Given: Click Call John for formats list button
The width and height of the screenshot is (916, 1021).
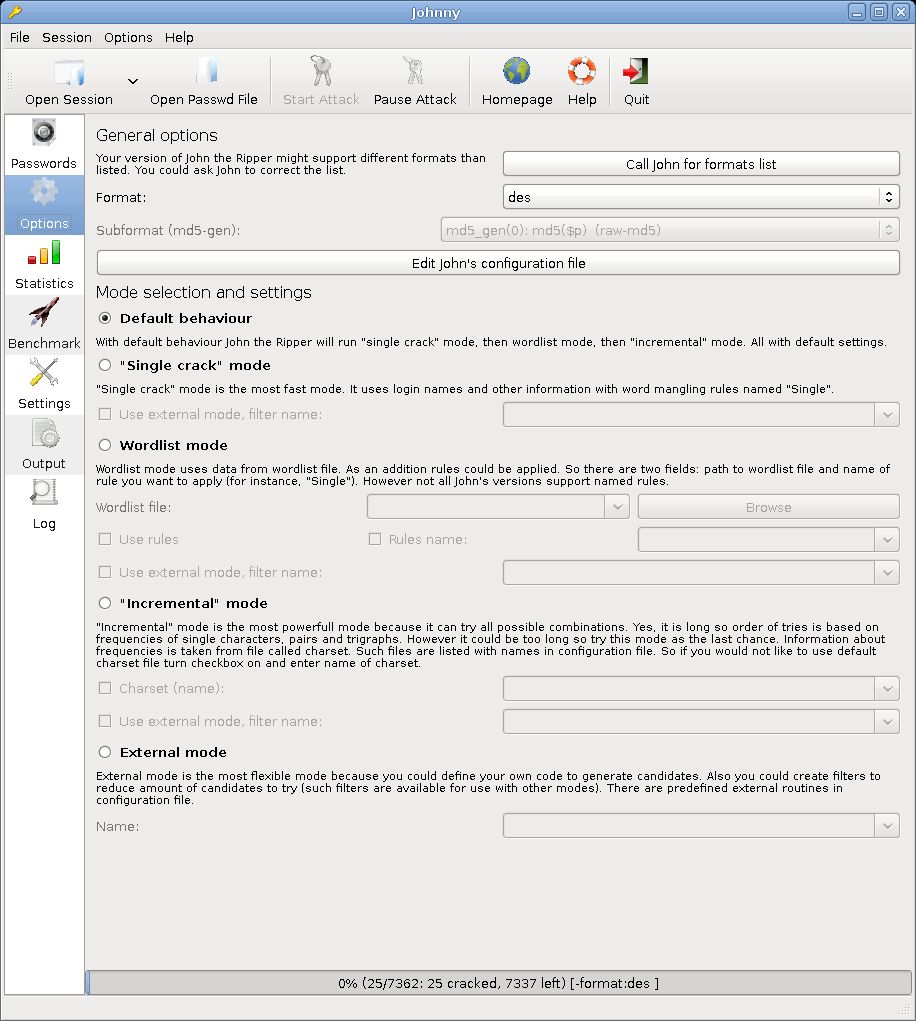Looking at the screenshot, I should (x=701, y=164).
